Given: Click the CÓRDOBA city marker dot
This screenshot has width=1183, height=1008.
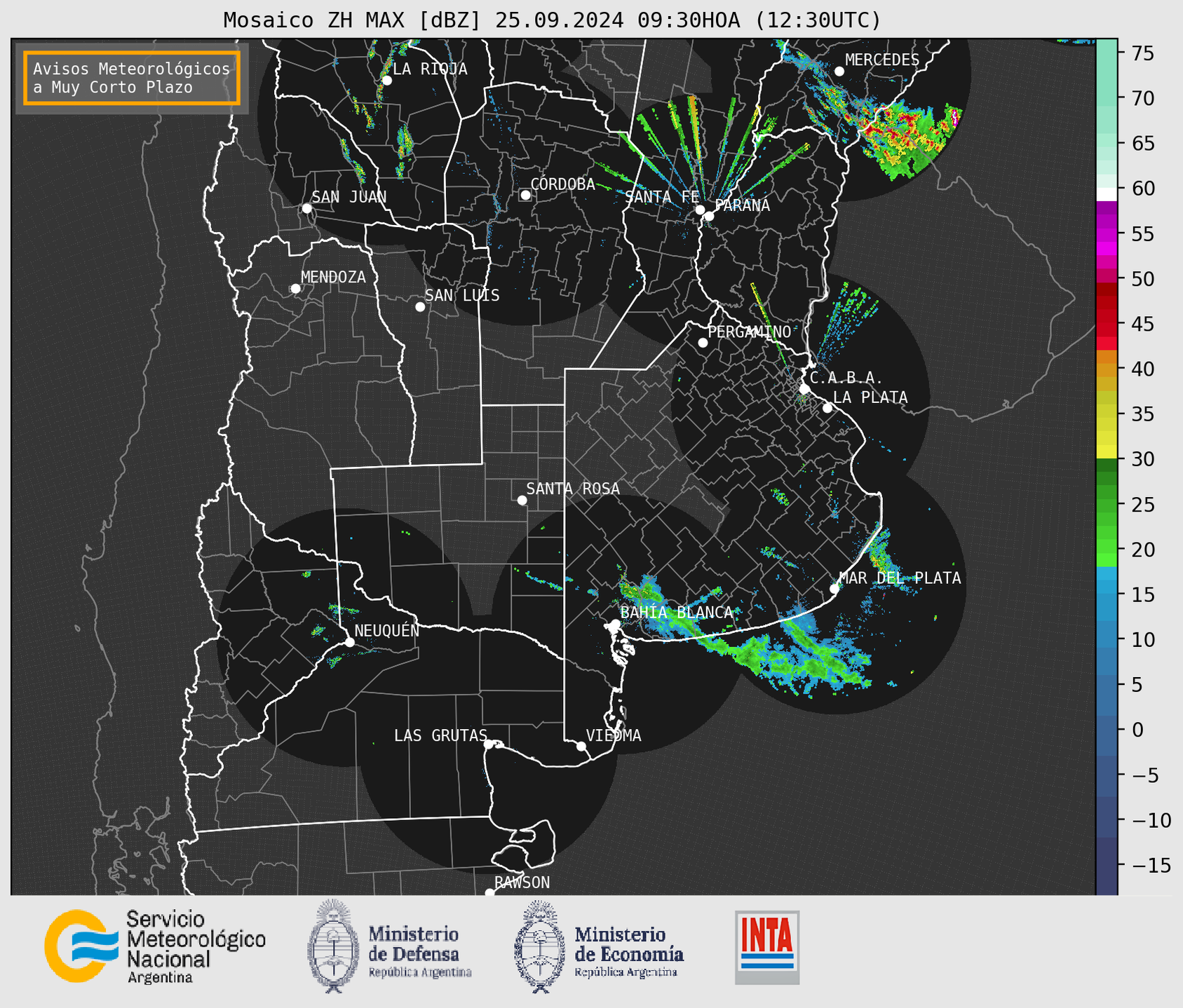Looking at the screenshot, I should pyautogui.click(x=525, y=195).
